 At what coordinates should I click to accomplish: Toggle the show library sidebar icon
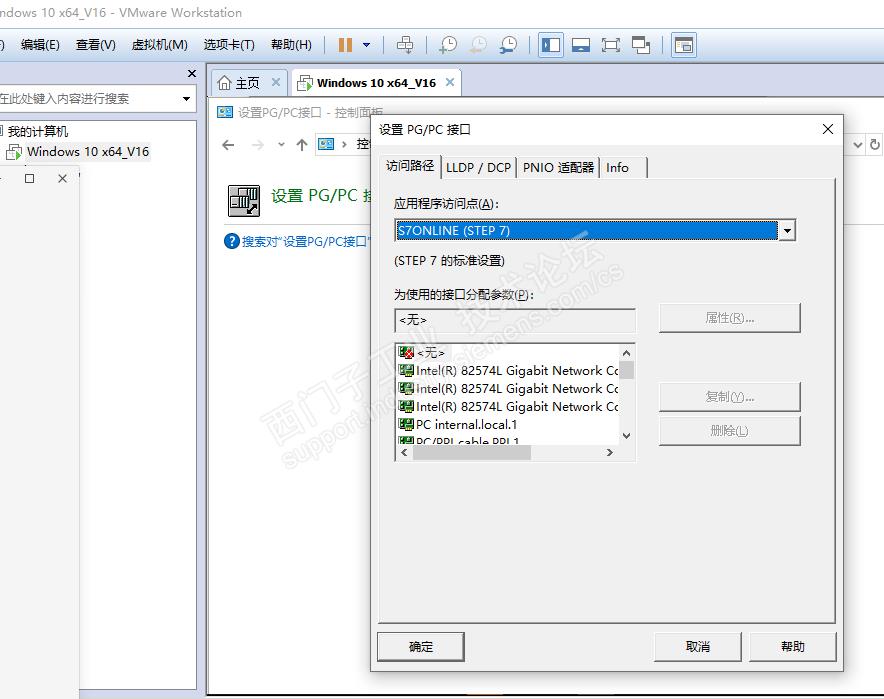pos(551,45)
